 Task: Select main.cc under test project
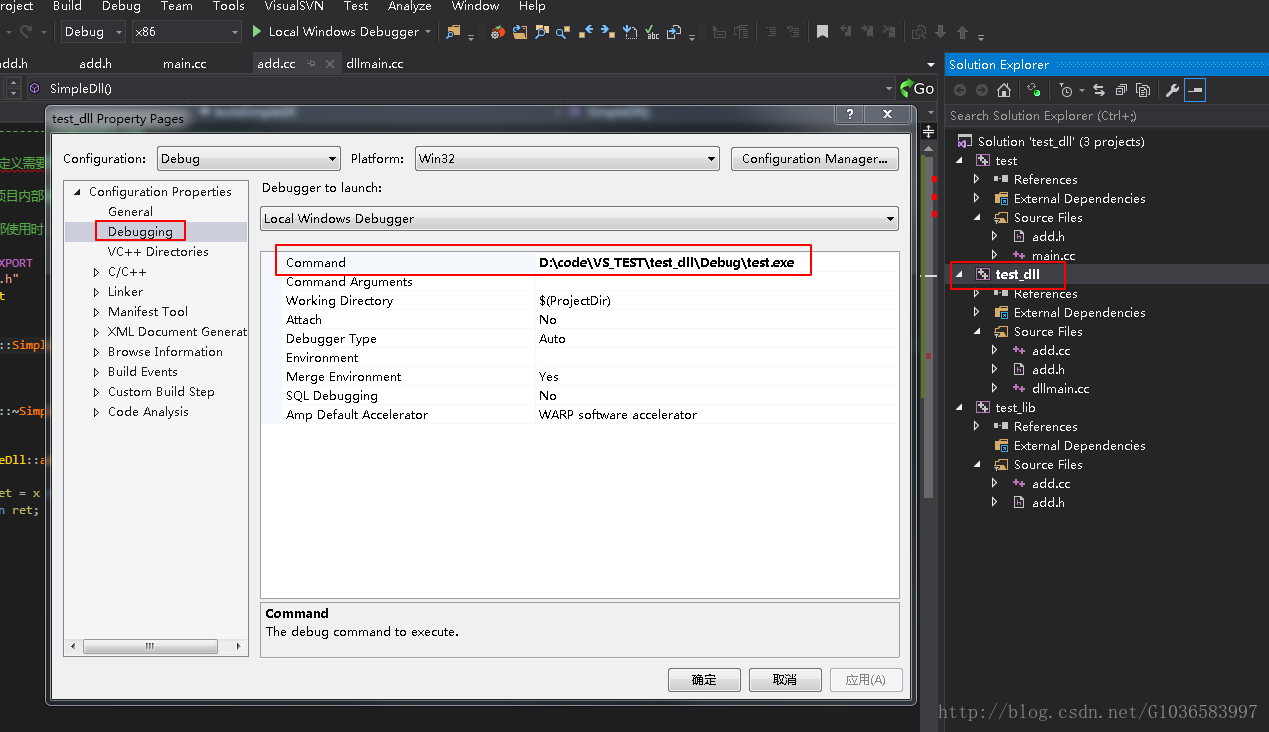tap(1053, 256)
